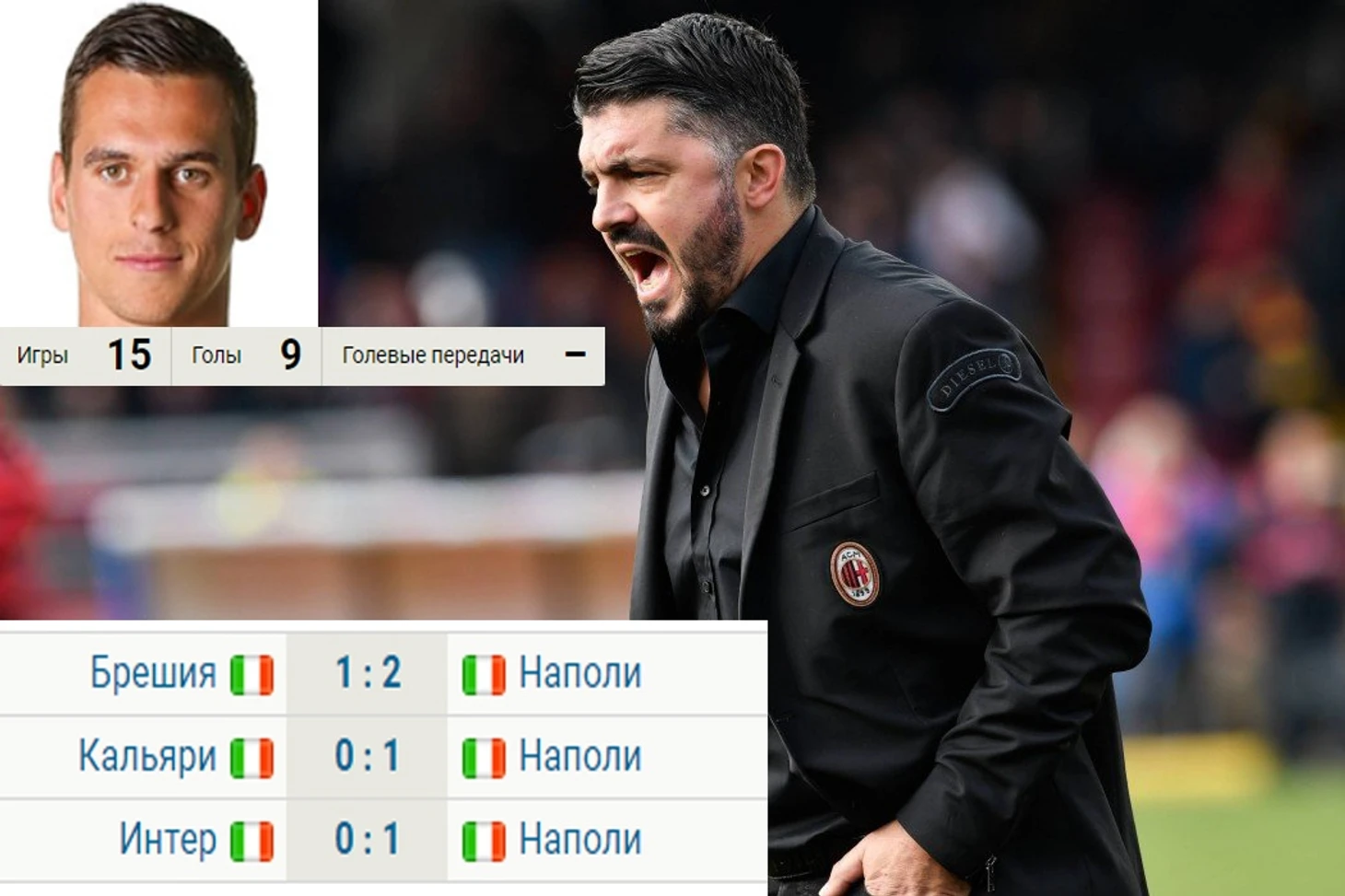Click the player portrait thumbnail
Viewport: 1345px width, 896px height.
pyautogui.click(x=158, y=164)
